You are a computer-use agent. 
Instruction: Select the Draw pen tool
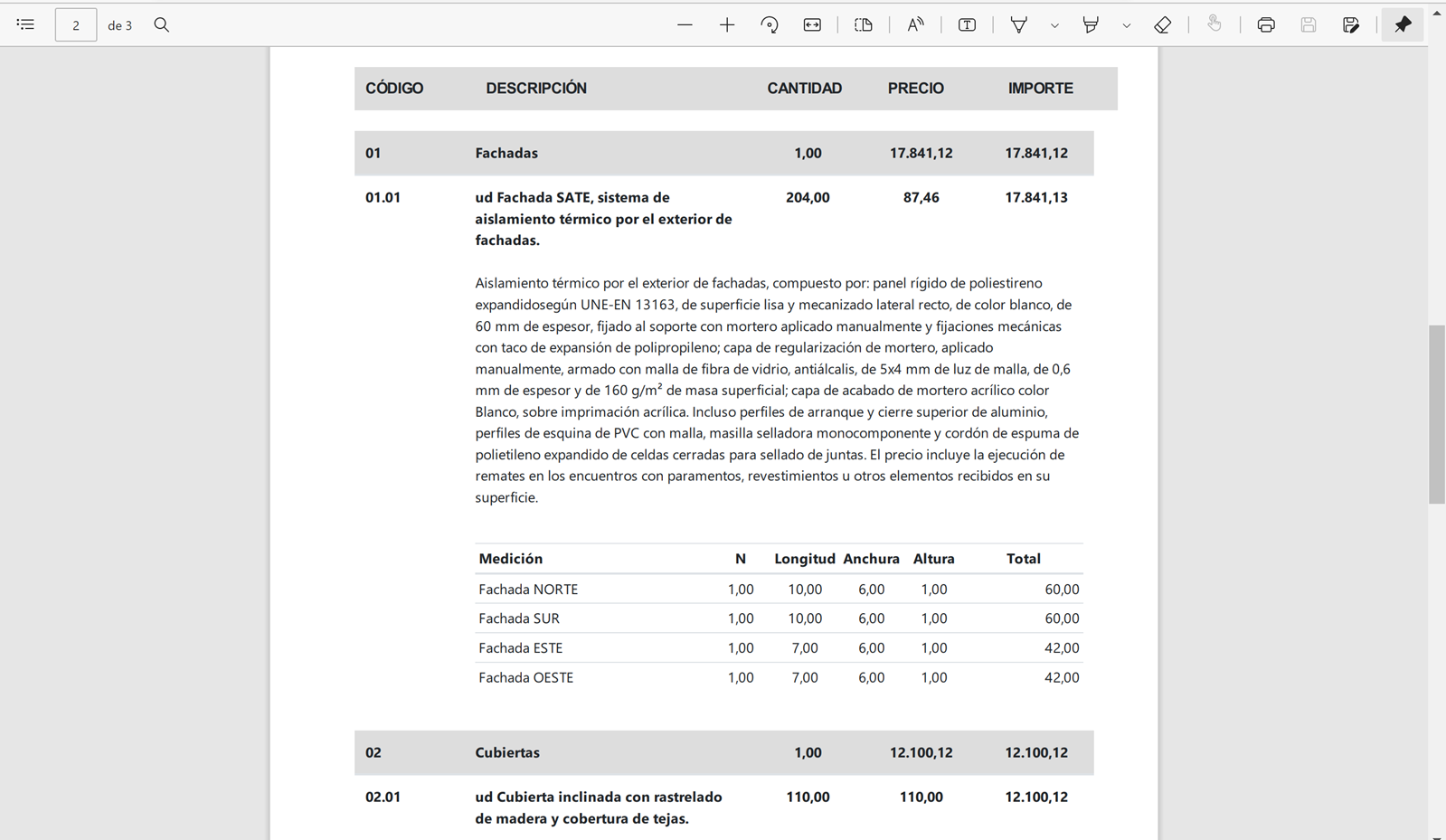click(1019, 24)
